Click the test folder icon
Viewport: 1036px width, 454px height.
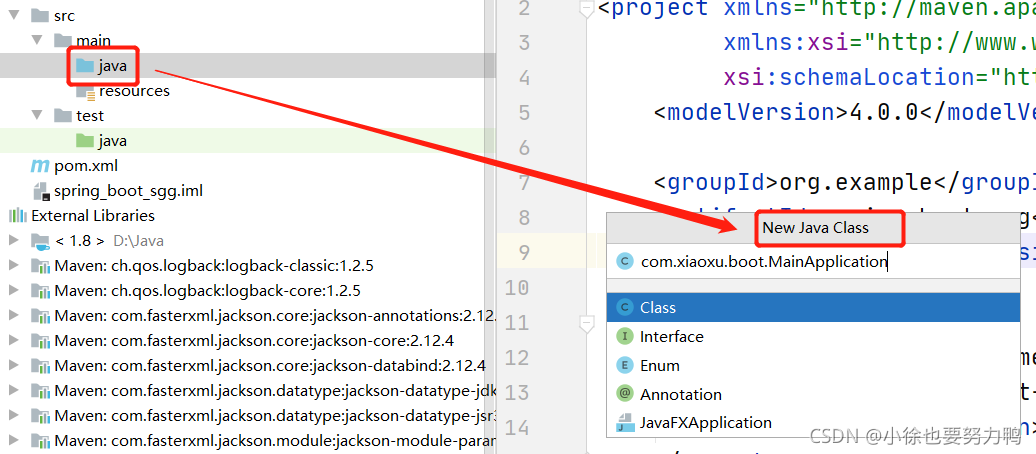click(x=63, y=116)
